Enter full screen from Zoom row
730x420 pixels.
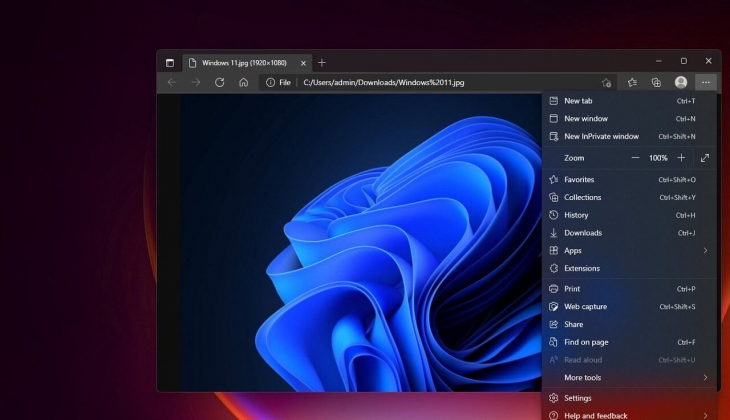[705, 158]
